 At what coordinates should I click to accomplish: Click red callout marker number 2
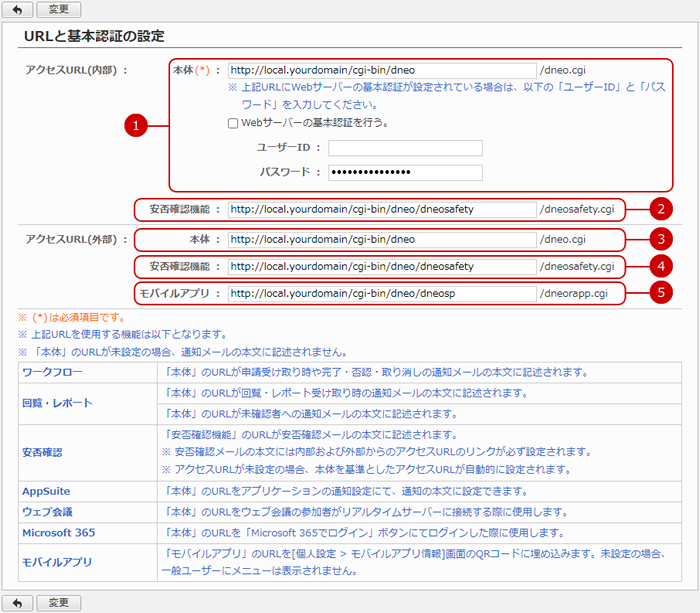[658, 210]
